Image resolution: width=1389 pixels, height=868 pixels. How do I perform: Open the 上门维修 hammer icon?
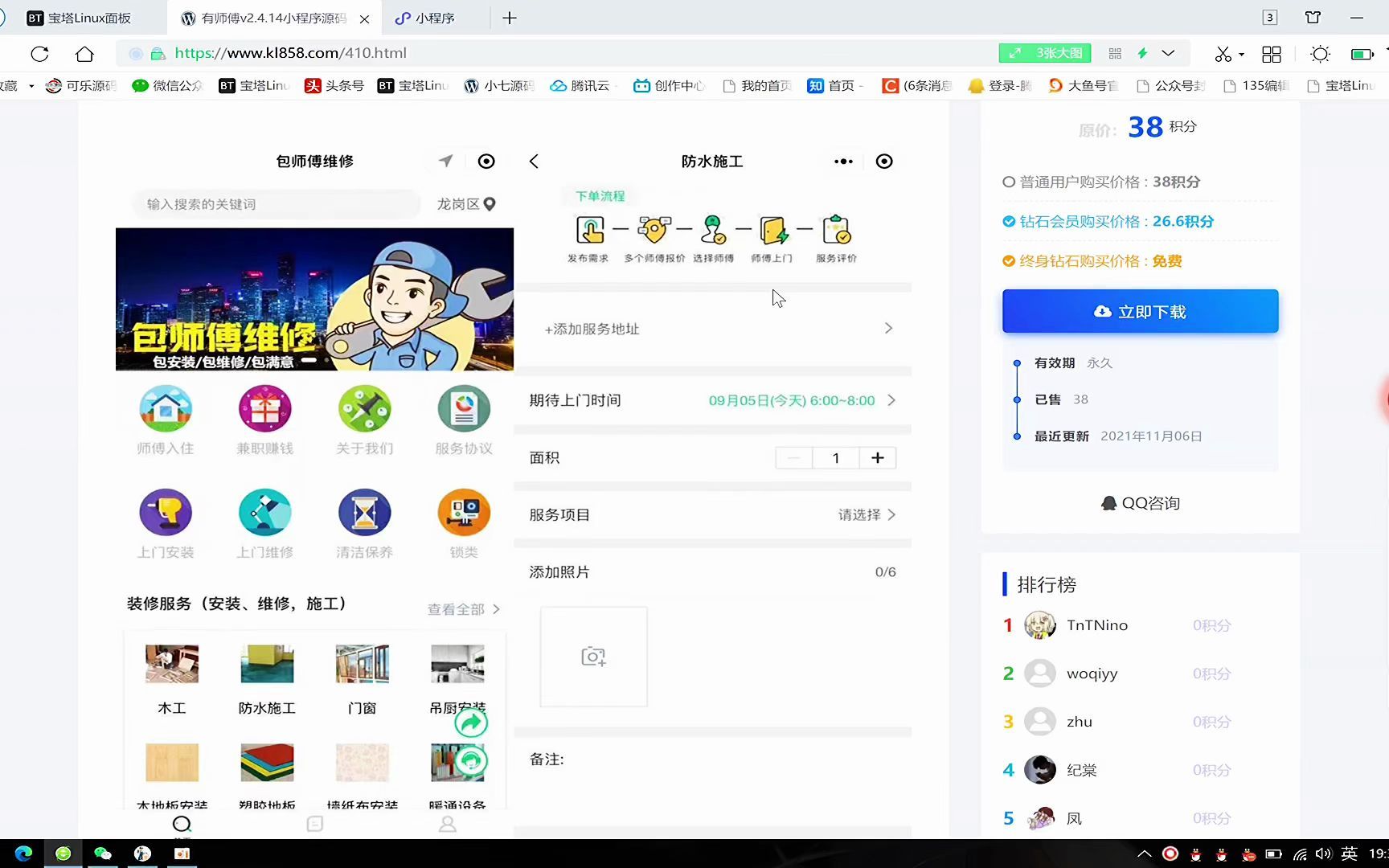265,513
